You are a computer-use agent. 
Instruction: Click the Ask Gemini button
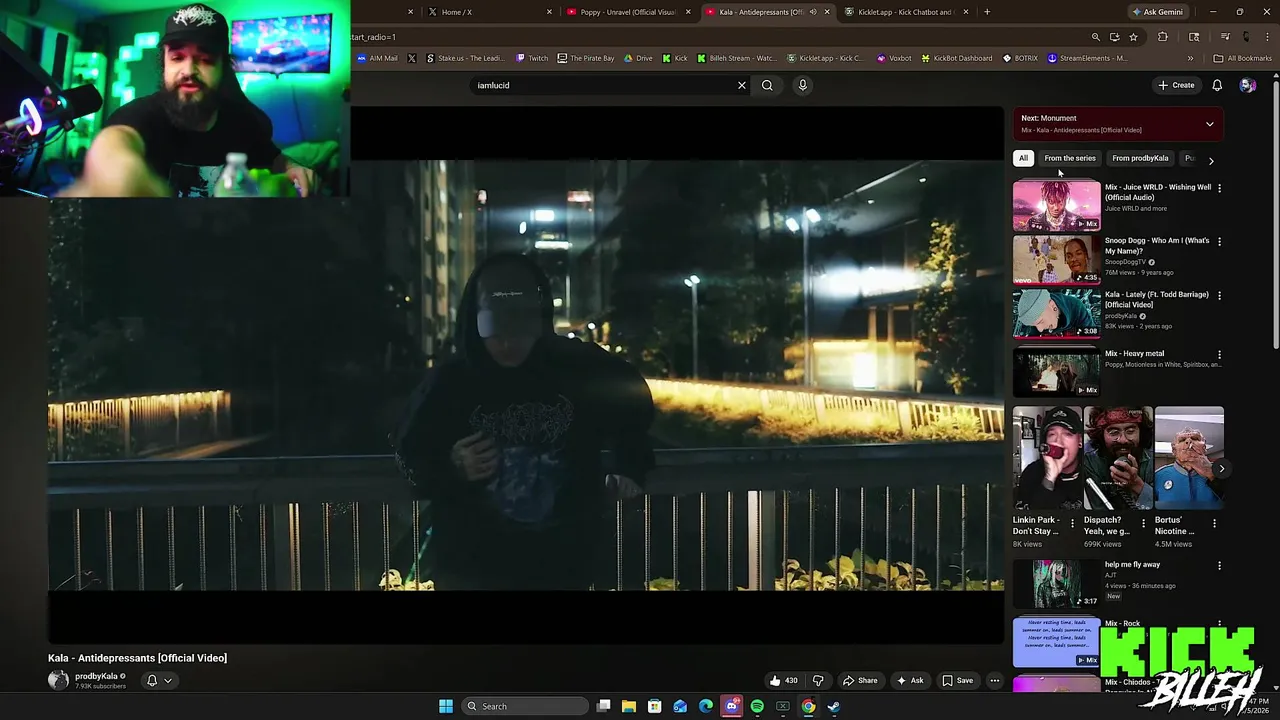pyautogui.click(x=1157, y=12)
